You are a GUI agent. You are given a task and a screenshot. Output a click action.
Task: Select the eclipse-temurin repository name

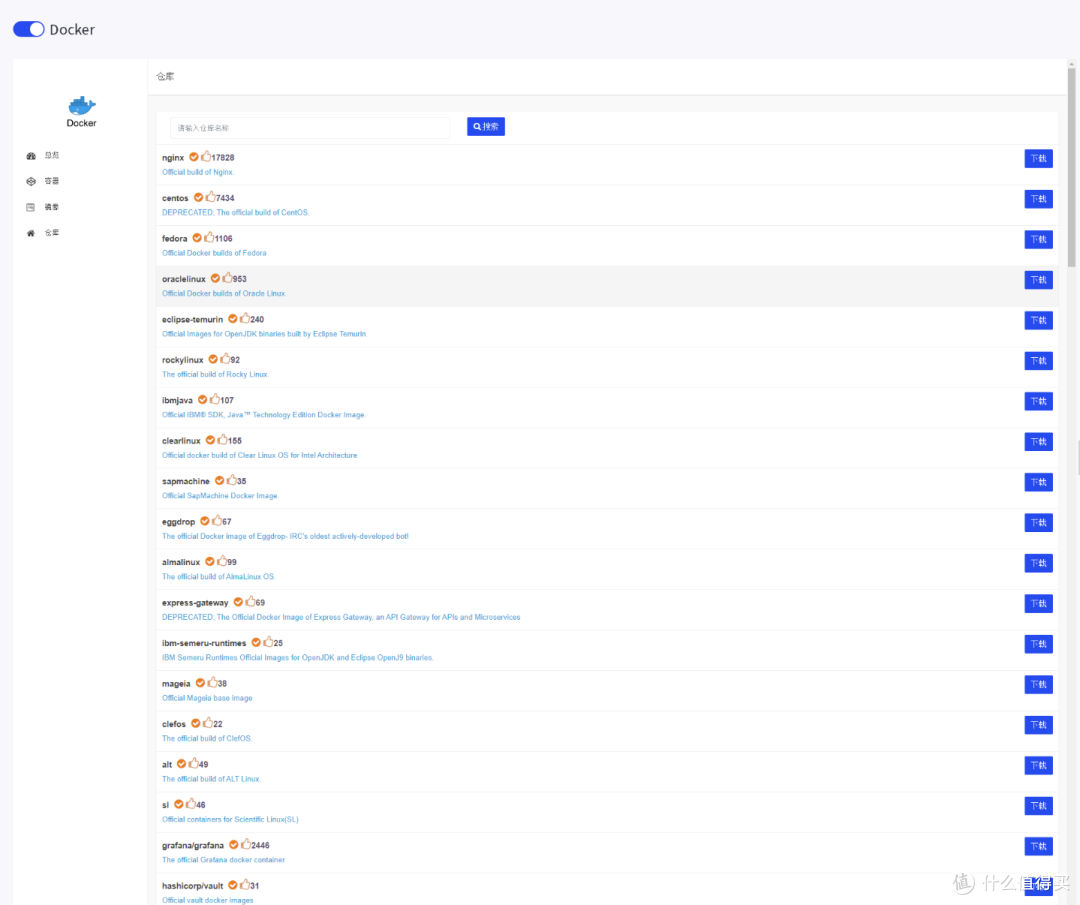coord(192,320)
